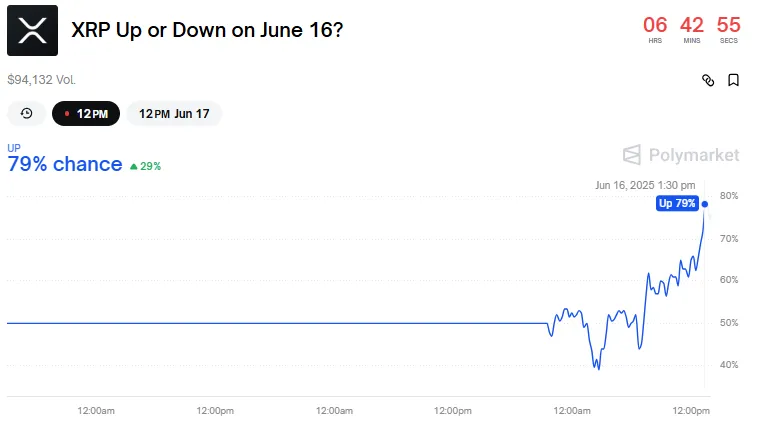Open past markets with the history icon
The height and width of the screenshot is (421, 757).
click(26, 114)
